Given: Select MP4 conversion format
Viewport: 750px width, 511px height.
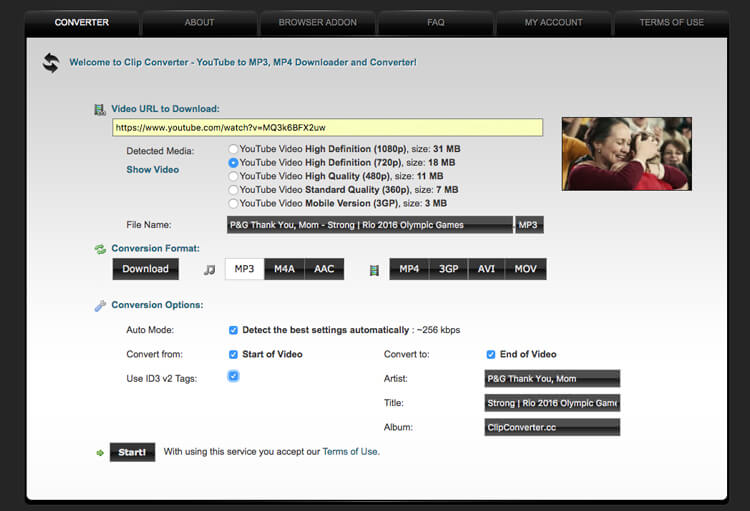Looking at the screenshot, I should [x=409, y=269].
